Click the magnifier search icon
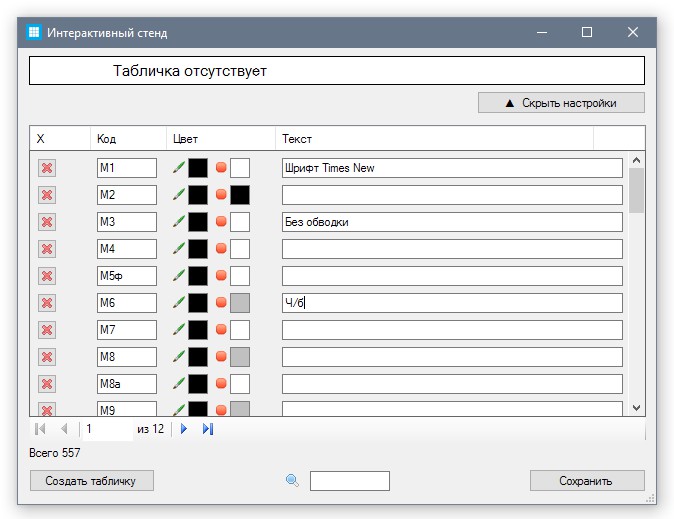The image size is (674, 519). click(293, 481)
